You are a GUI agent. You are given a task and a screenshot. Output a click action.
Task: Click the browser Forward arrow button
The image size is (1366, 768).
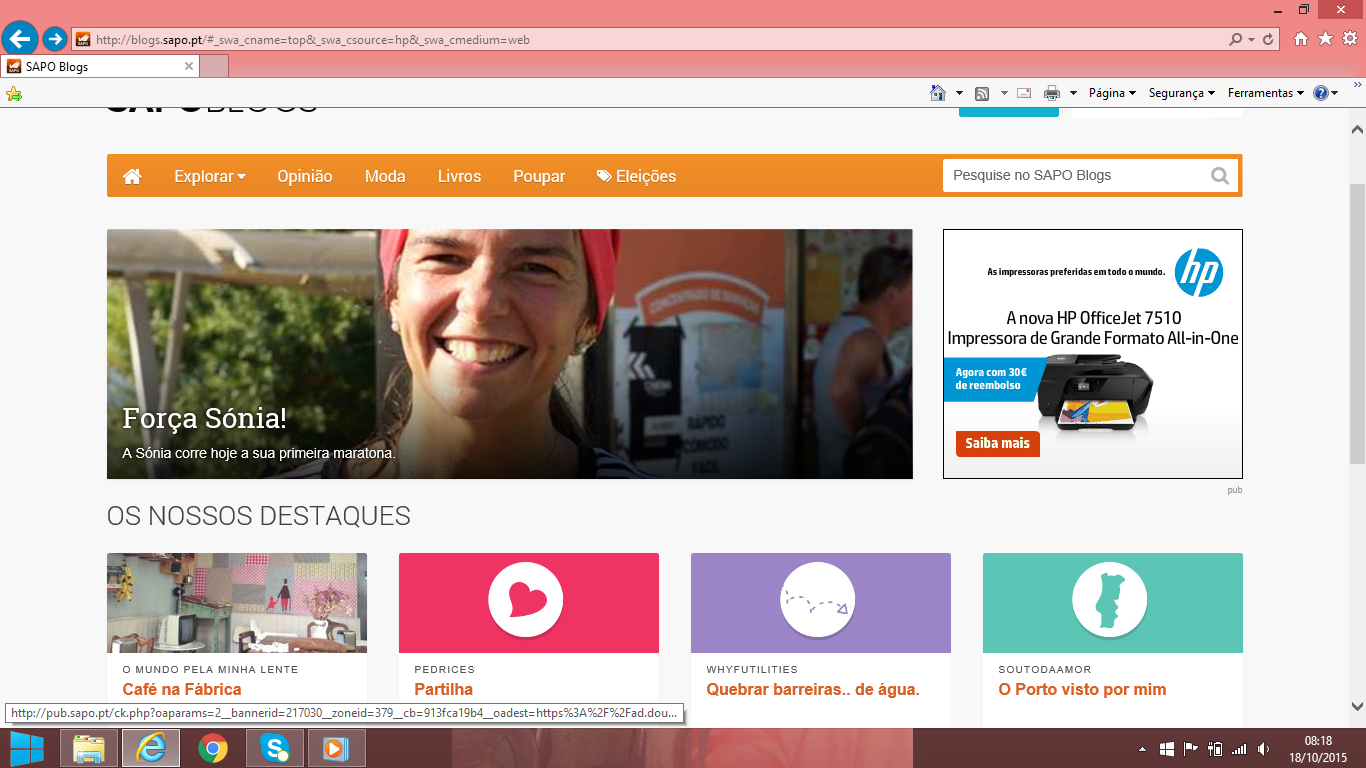(55, 39)
